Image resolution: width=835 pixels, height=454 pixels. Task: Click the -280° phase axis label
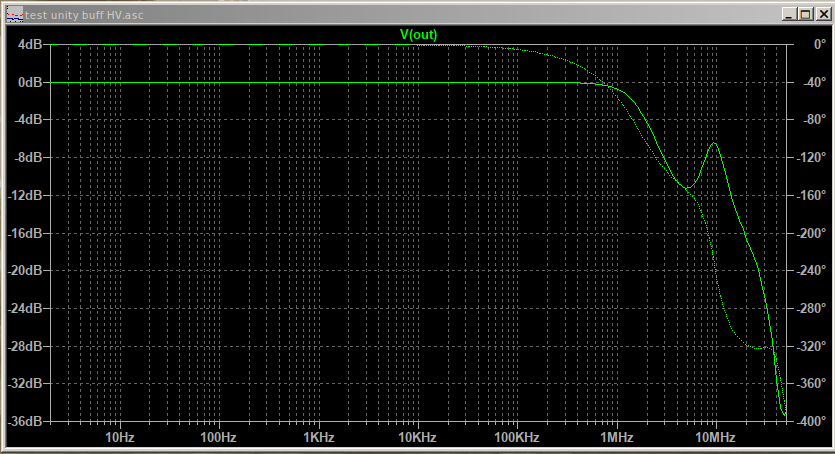click(x=811, y=308)
